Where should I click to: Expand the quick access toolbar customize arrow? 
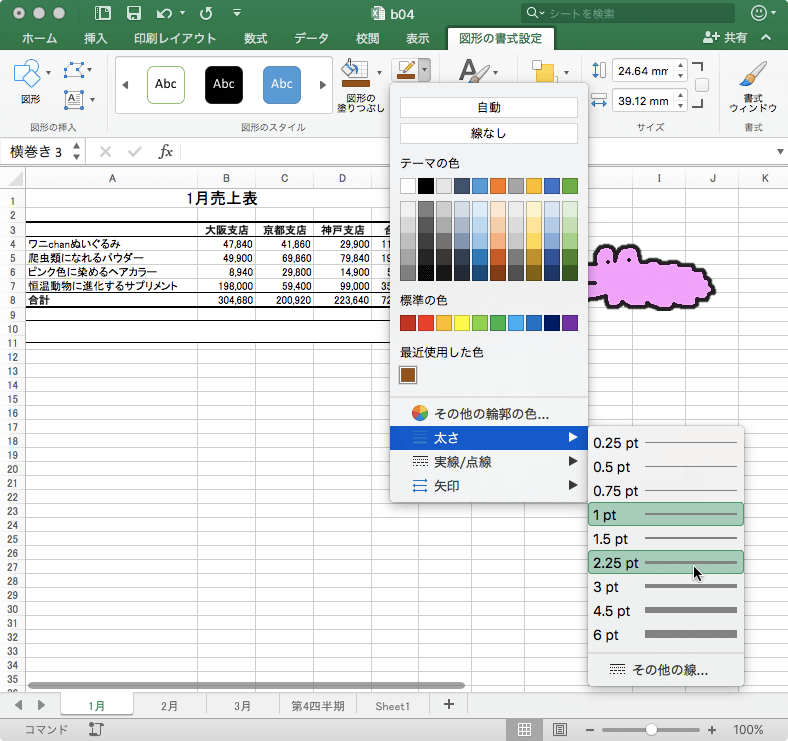click(237, 13)
